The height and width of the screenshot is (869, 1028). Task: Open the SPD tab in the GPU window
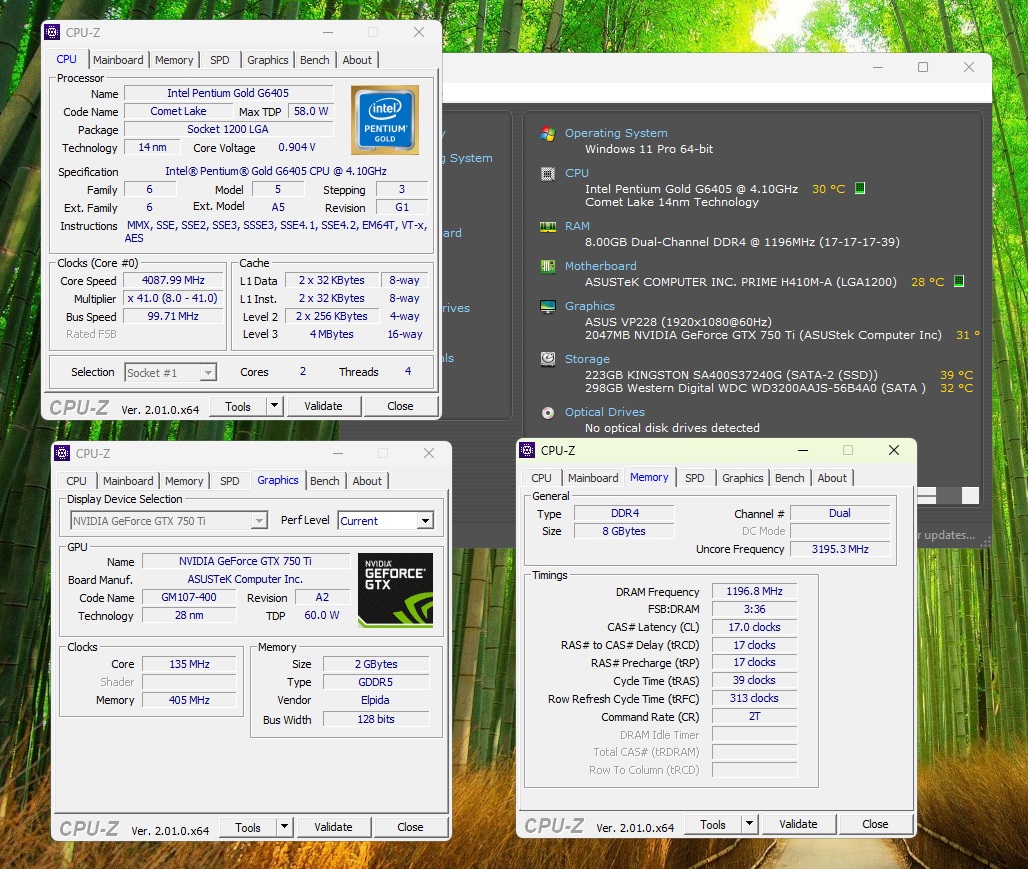tap(229, 481)
